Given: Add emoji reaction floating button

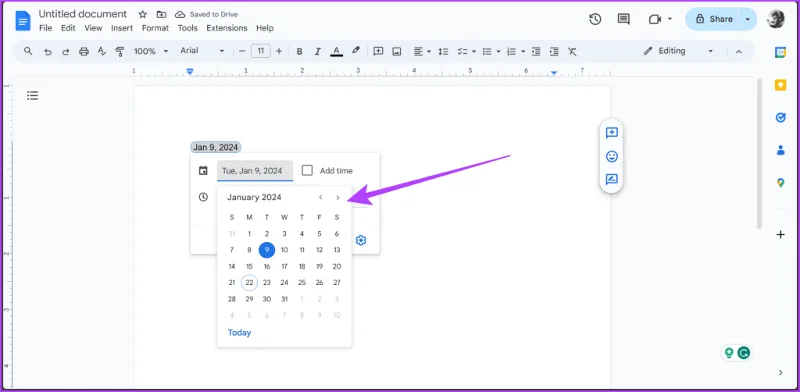Looking at the screenshot, I should point(611,156).
